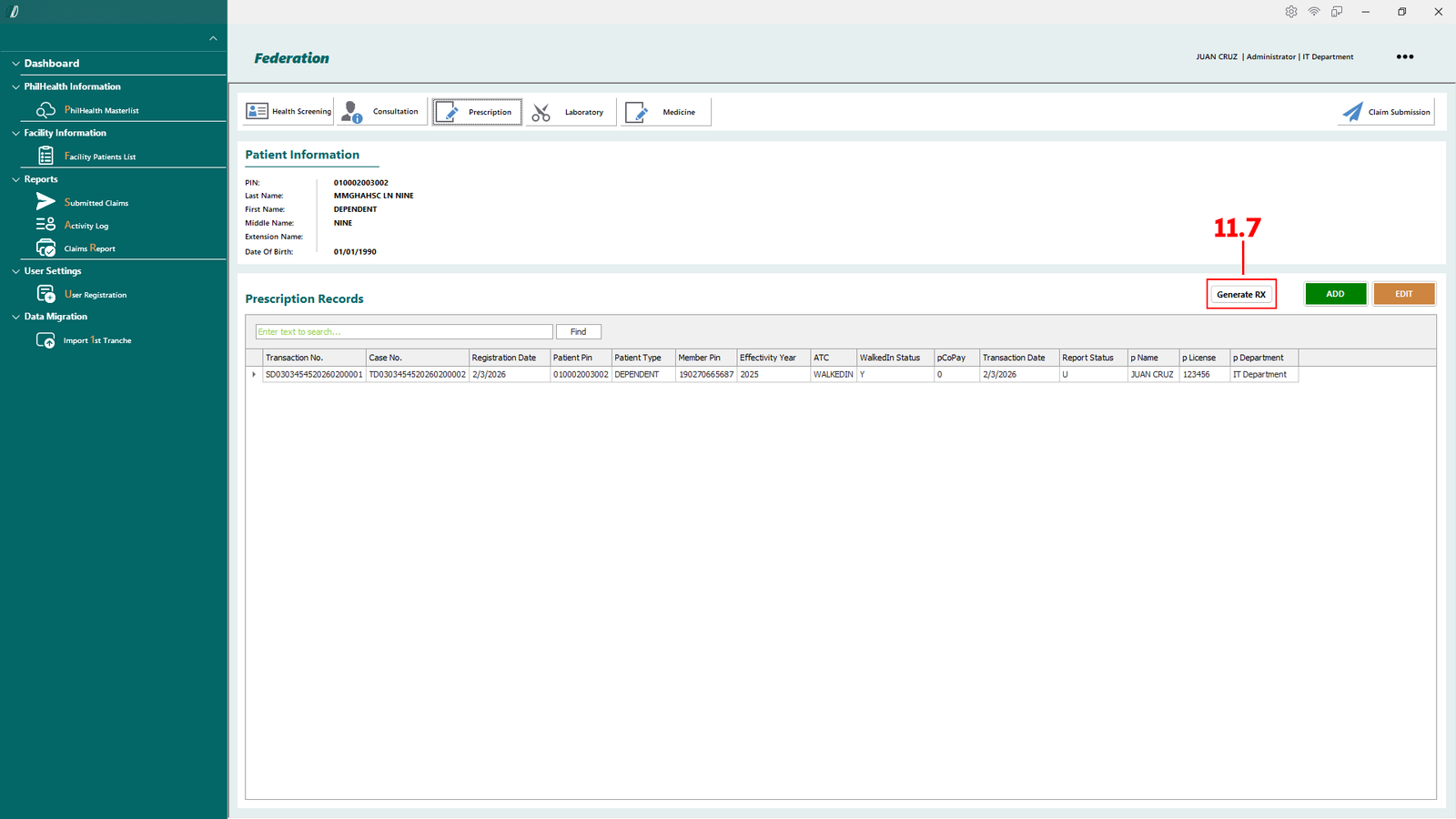Go to the Medicine tab
Screen dimensions: 1456x819
tap(665, 112)
